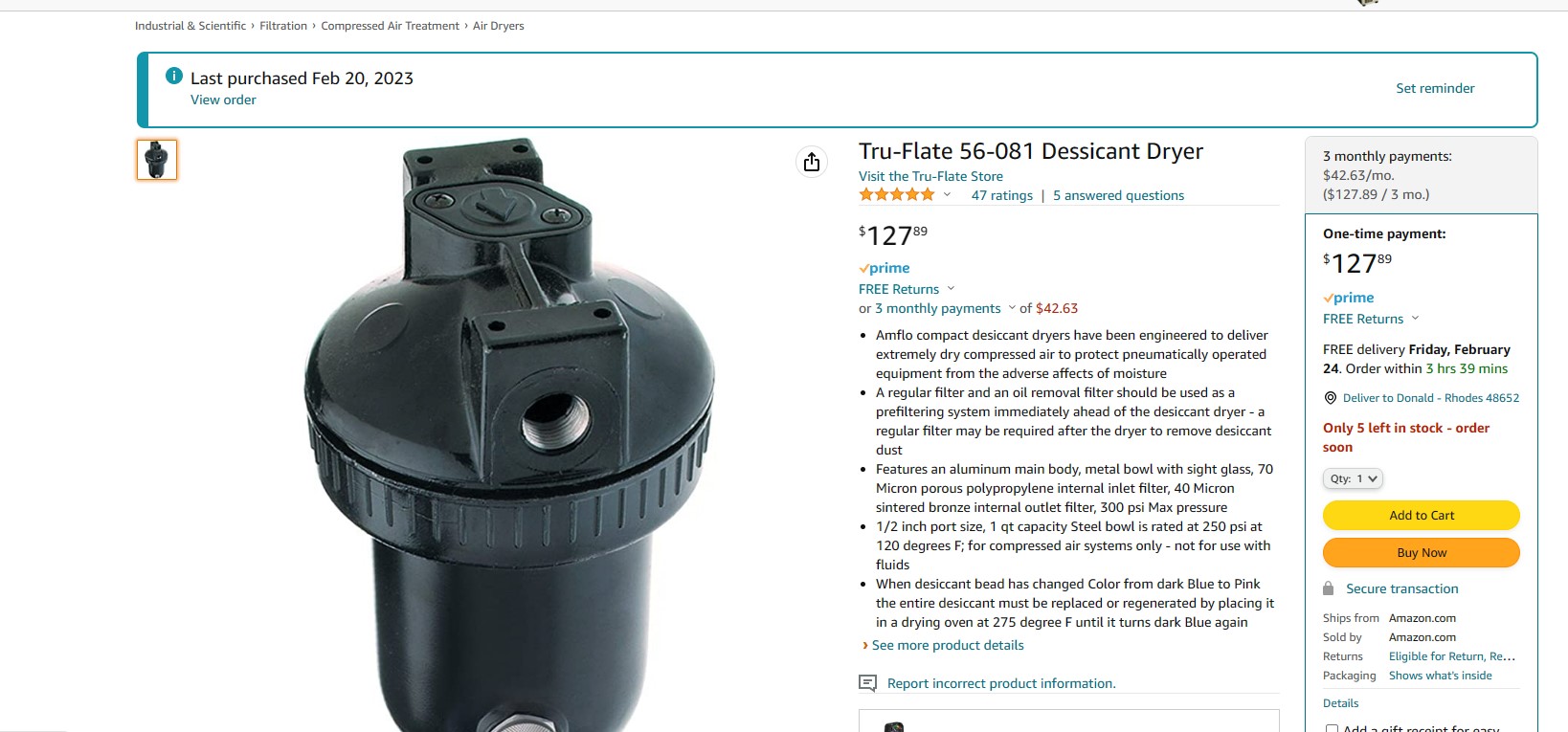Click the Add to Cart button

pyautogui.click(x=1422, y=516)
